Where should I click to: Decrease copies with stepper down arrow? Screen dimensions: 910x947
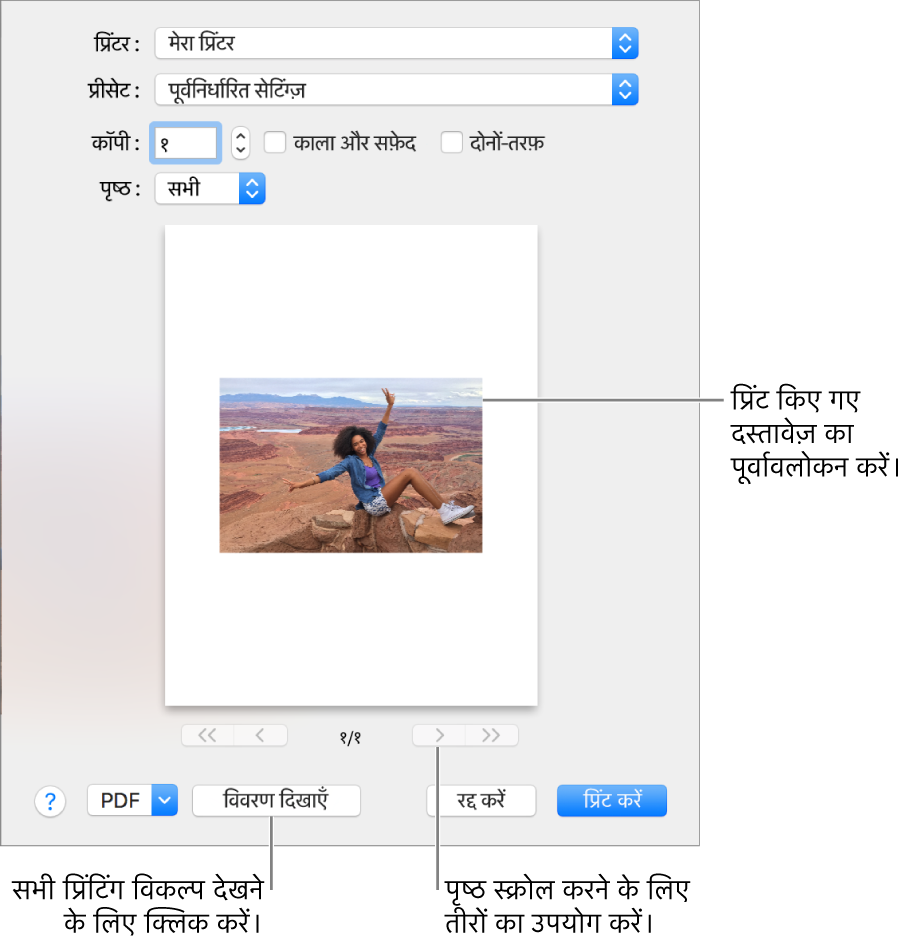coord(240,150)
